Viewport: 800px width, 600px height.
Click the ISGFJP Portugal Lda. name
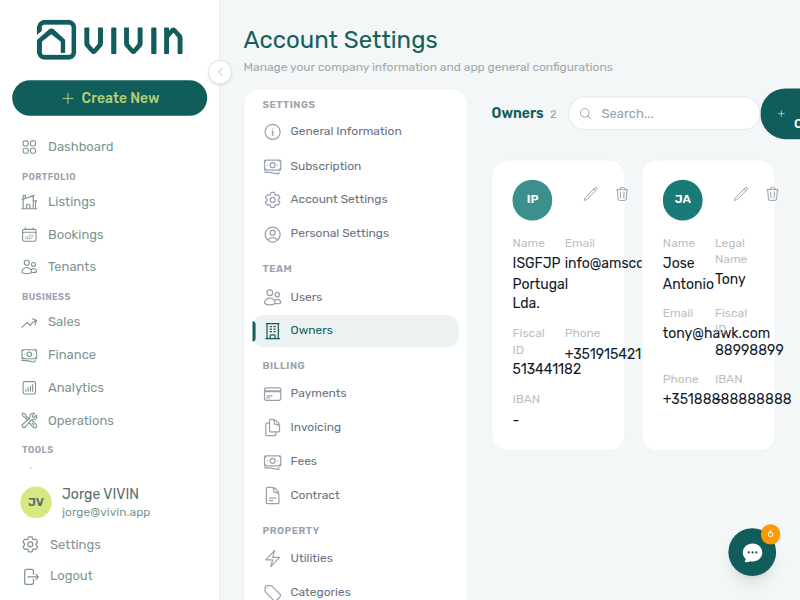point(538,283)
